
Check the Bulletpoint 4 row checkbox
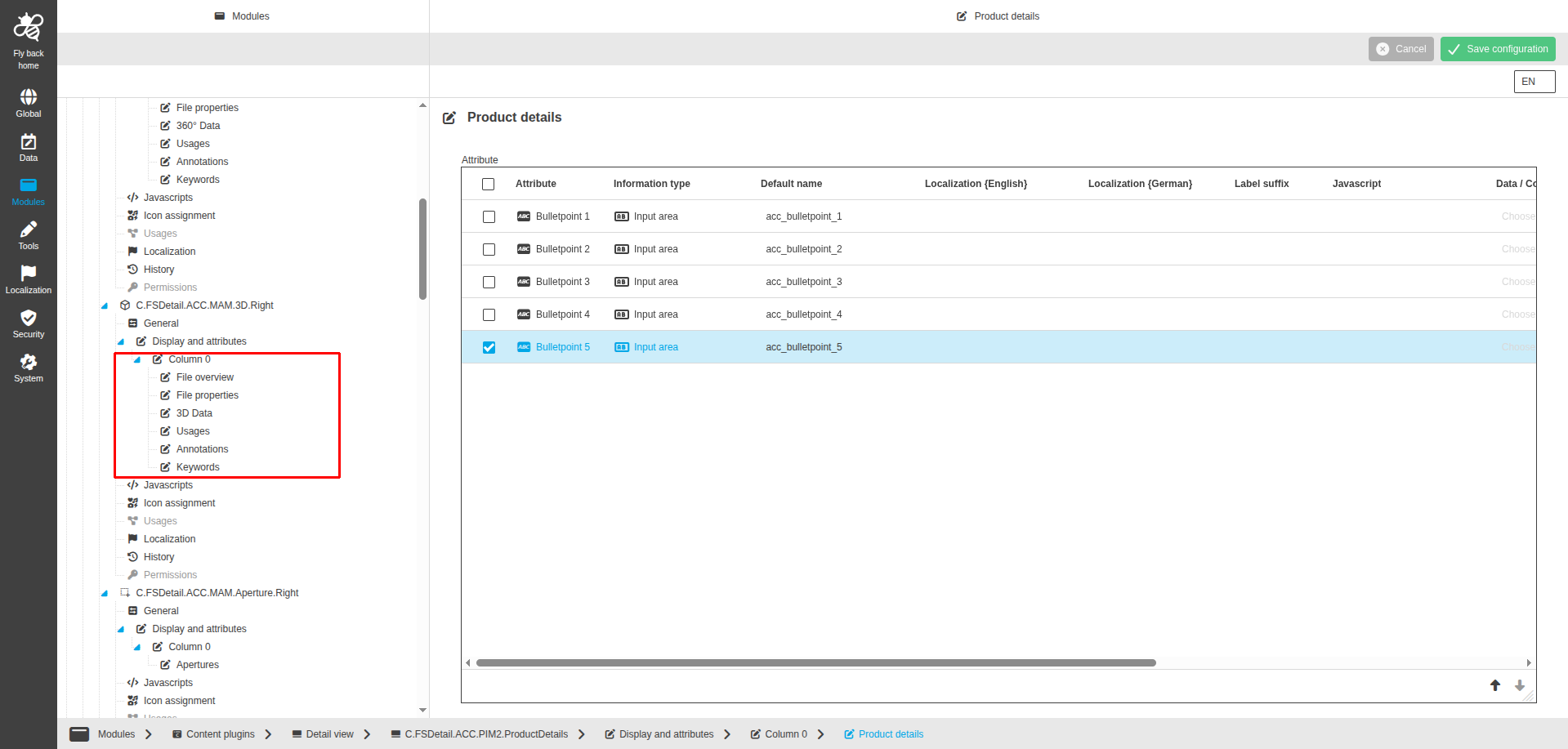[x=489, y=315]
